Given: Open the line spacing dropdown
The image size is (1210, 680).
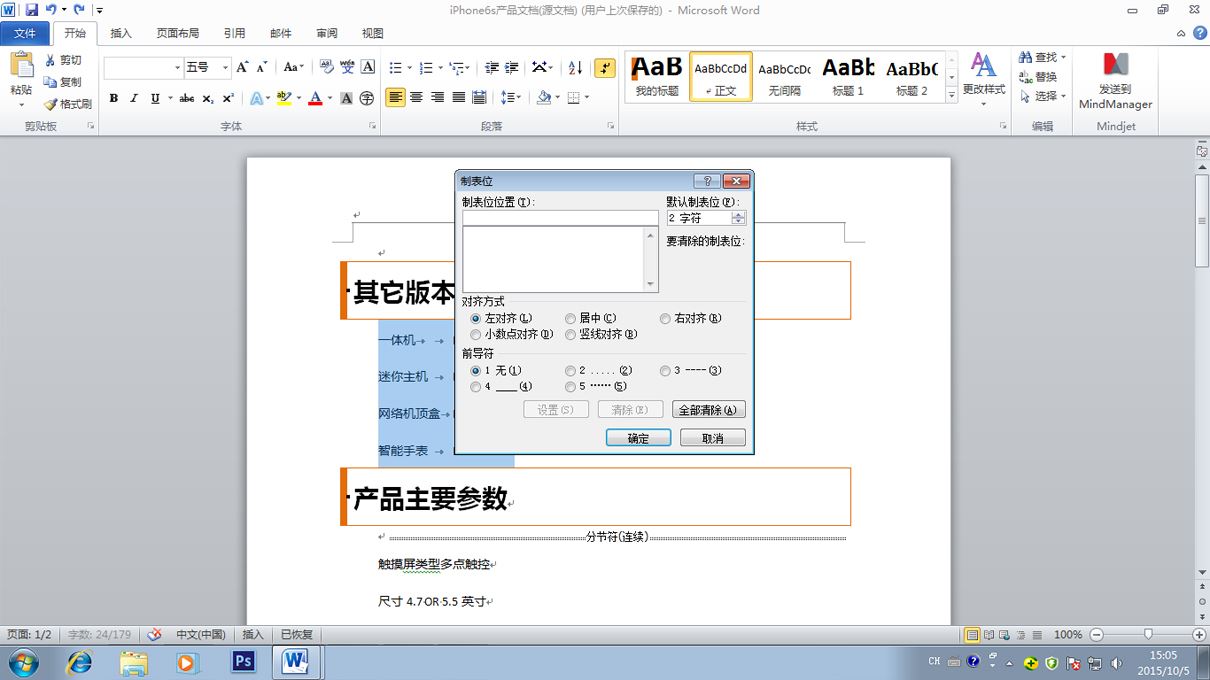Looking at the screenshot, I should 510,98.
